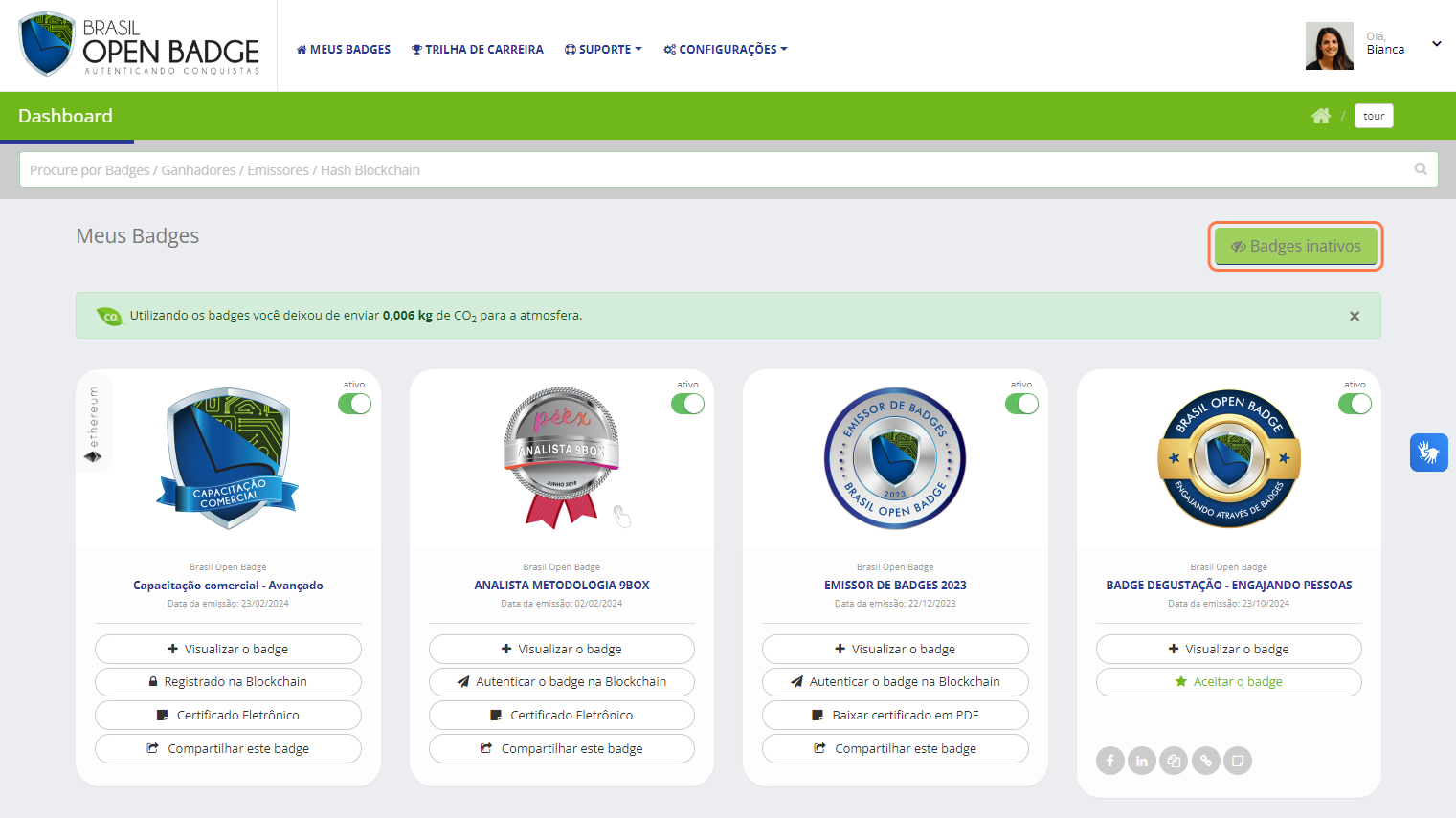Click ANALISTA METODOLOGIA 9BOX title
1456x818 pixels.
(562, 586)
